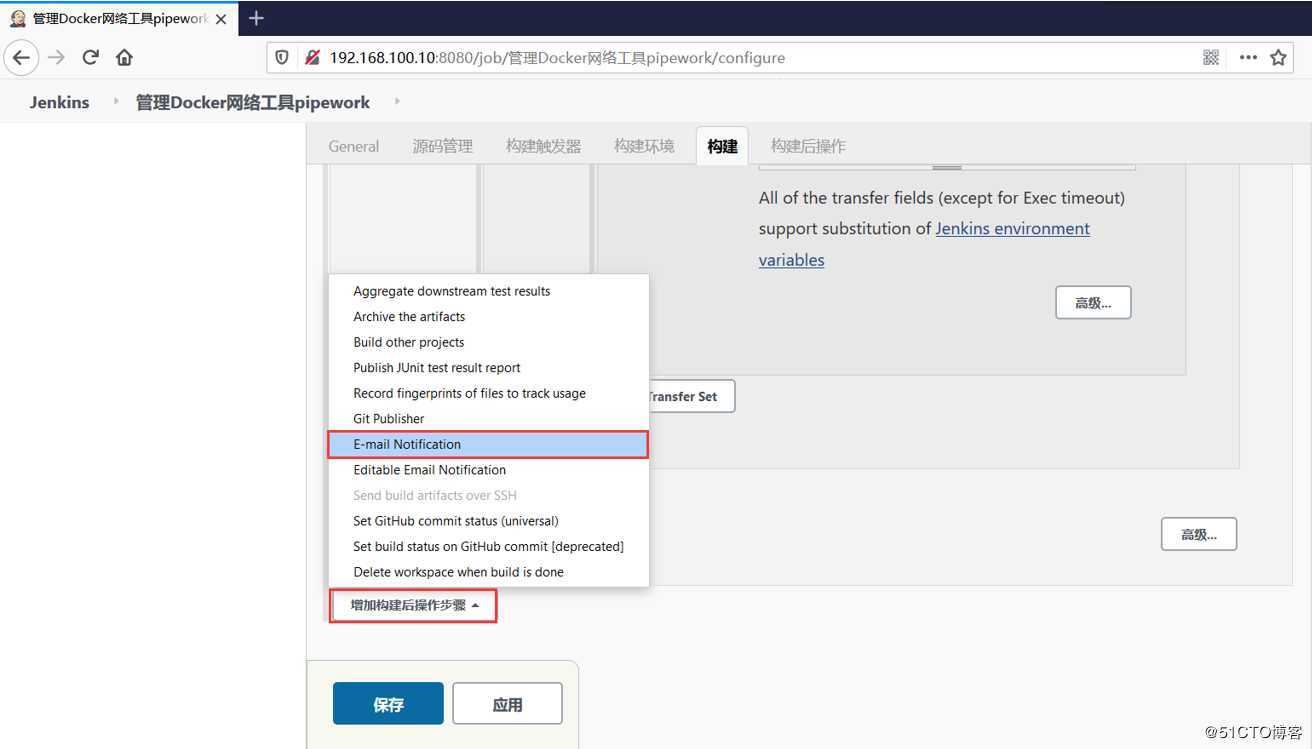Open the QR code icon in address bar
The width and height of the screenshot is (1312, 749).
pos(1211,58)
